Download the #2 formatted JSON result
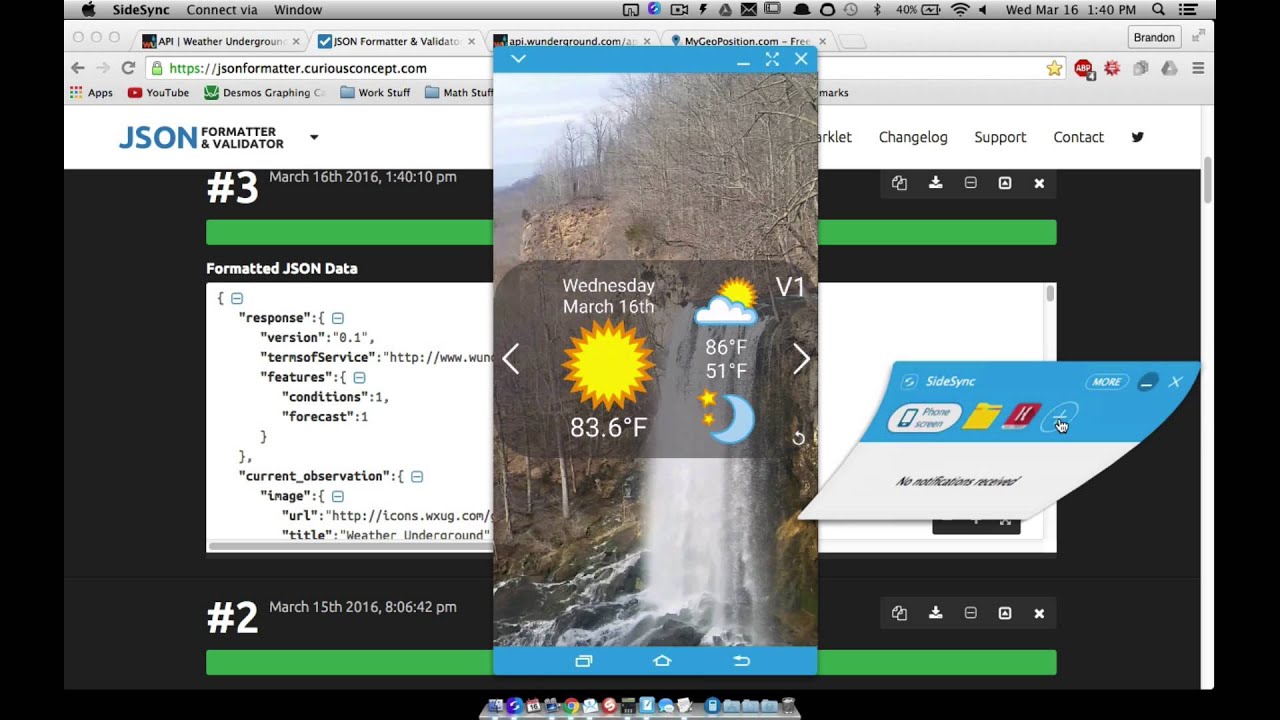 click(935, 613)
